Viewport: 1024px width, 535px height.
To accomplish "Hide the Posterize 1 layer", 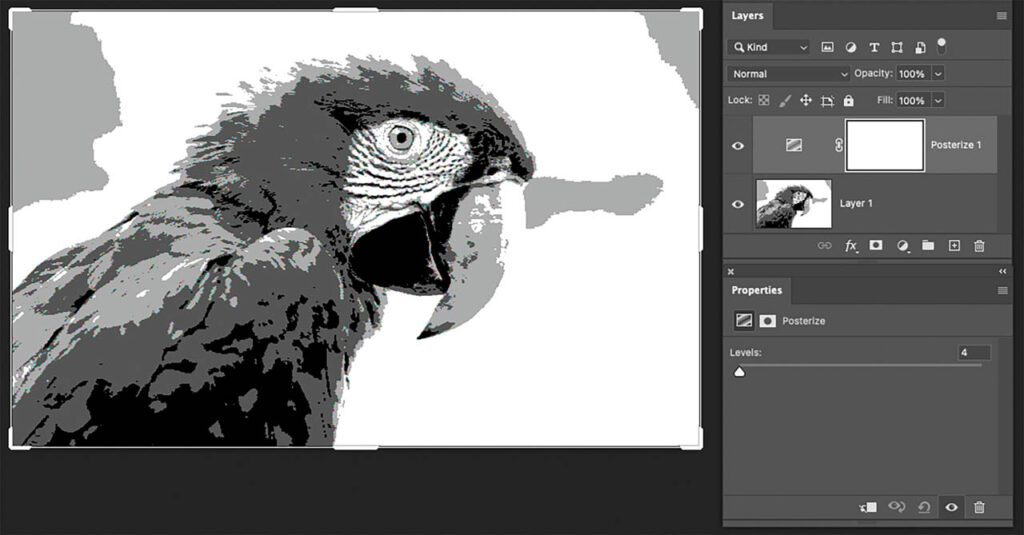I will (738, 145).
